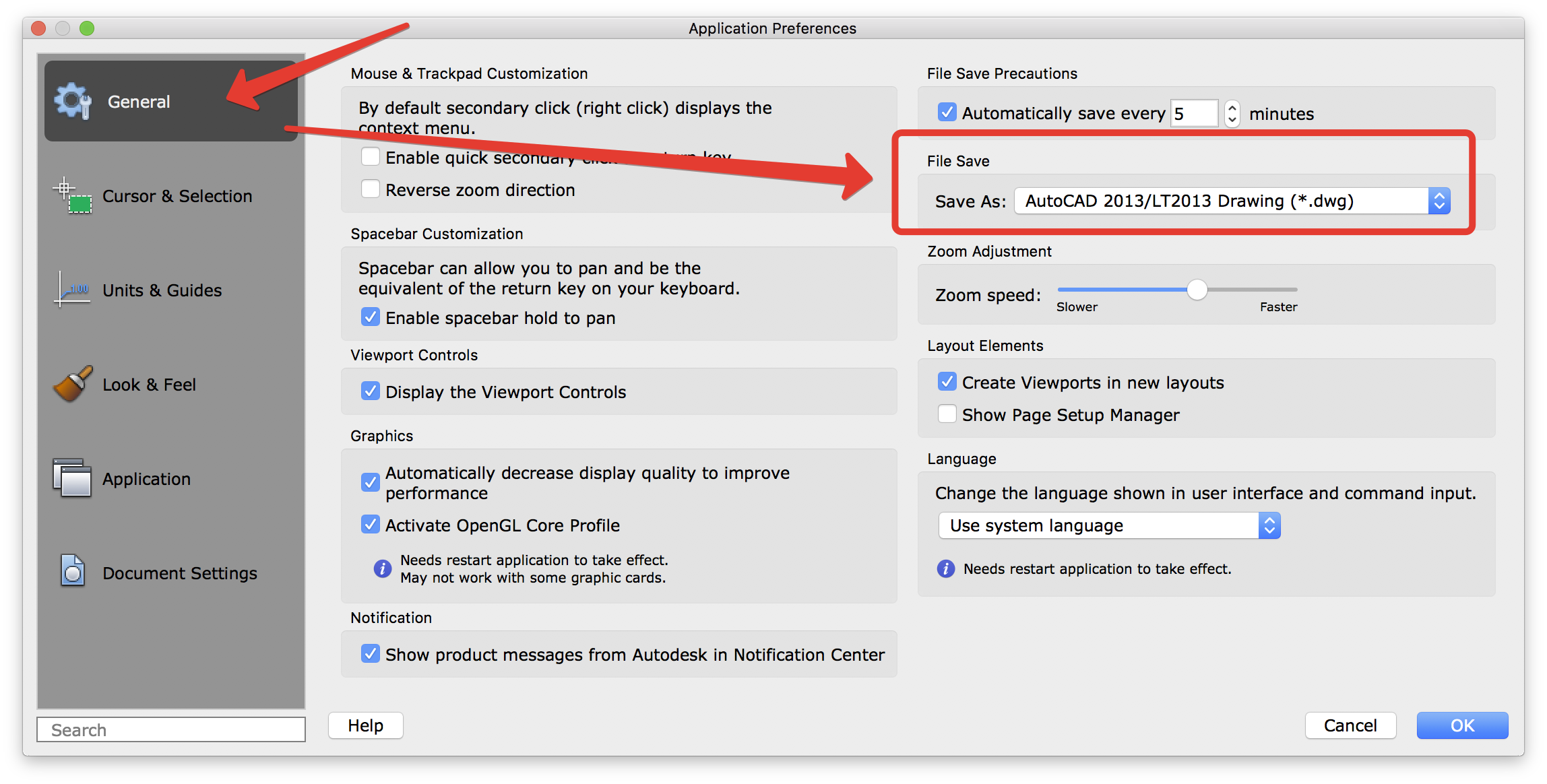Open Document Settings via its document icon

(x=71, y=572)
